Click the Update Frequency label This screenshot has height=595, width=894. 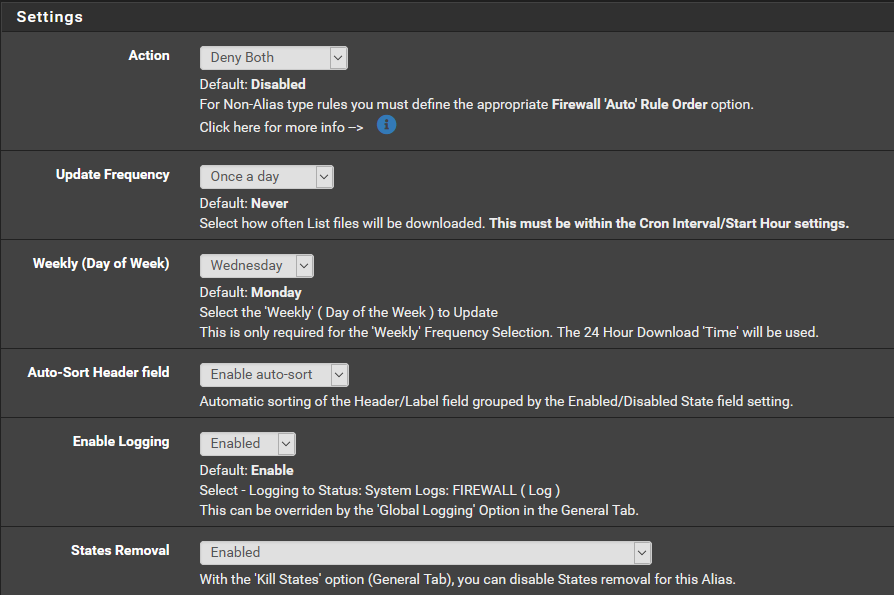(112, 173)
